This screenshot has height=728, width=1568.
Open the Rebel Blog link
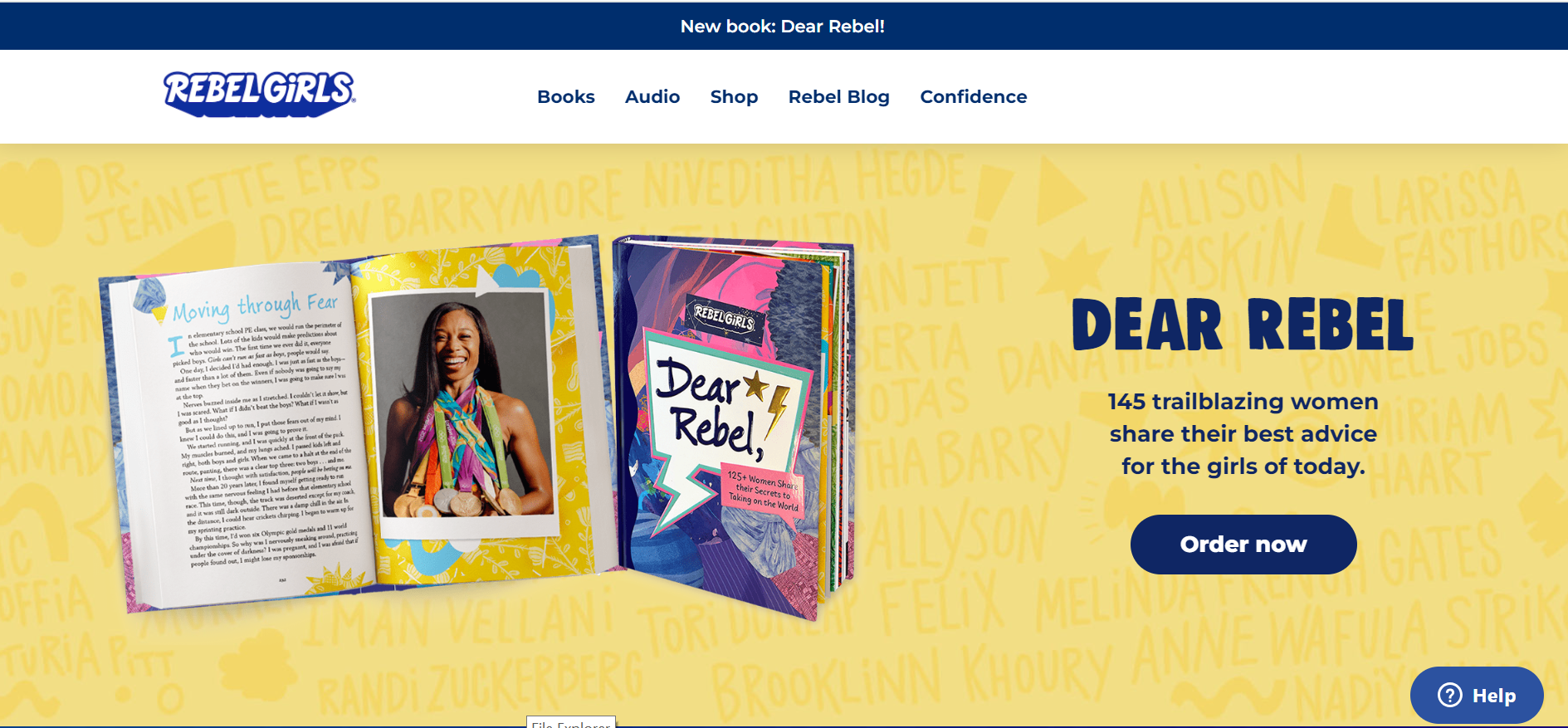838,97
